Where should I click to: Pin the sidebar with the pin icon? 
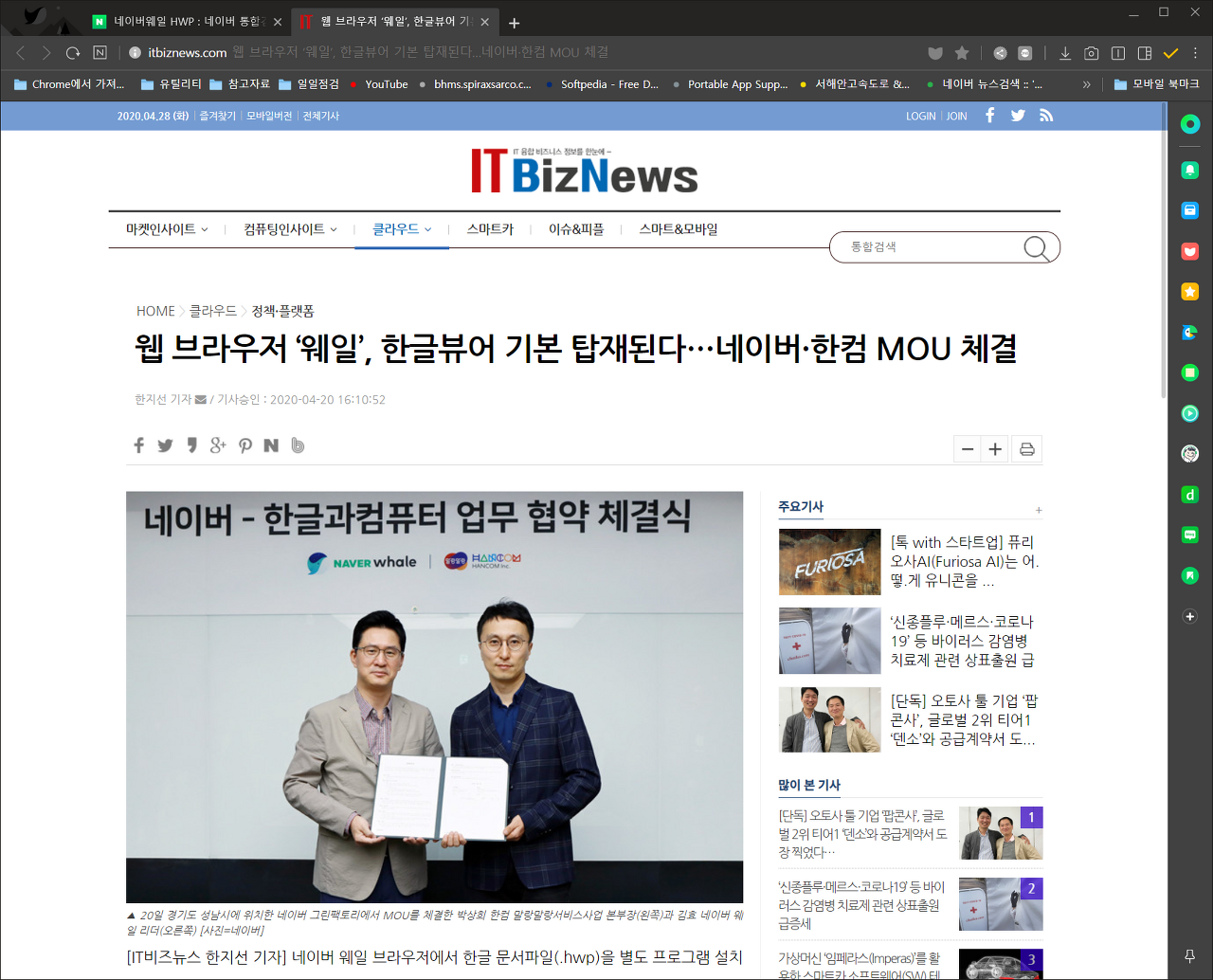pyautogui.click(x=1190, y=955)
